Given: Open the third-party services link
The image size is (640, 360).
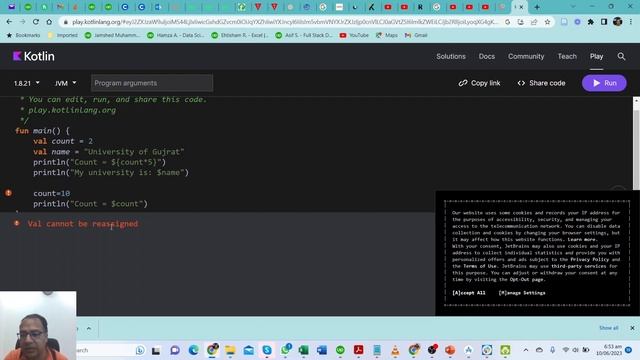Looking at the screenshot, I should [x=578, y=266].
